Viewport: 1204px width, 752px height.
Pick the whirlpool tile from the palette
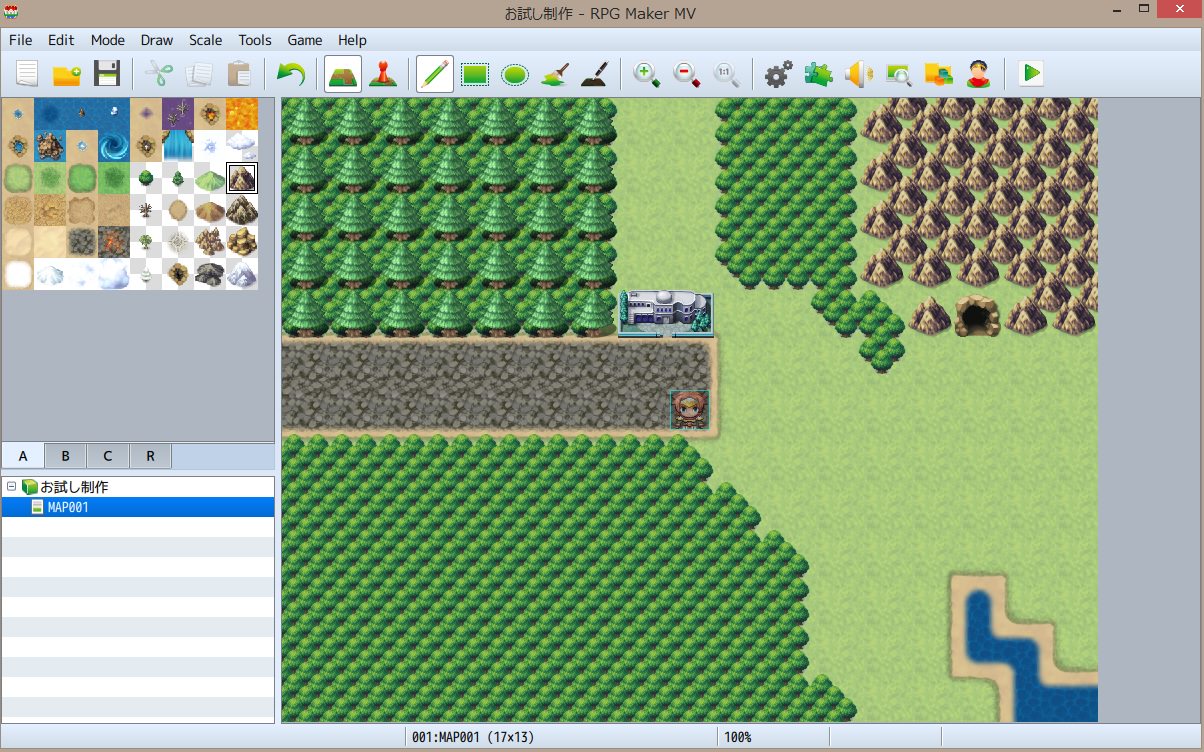tap(114, 146)
